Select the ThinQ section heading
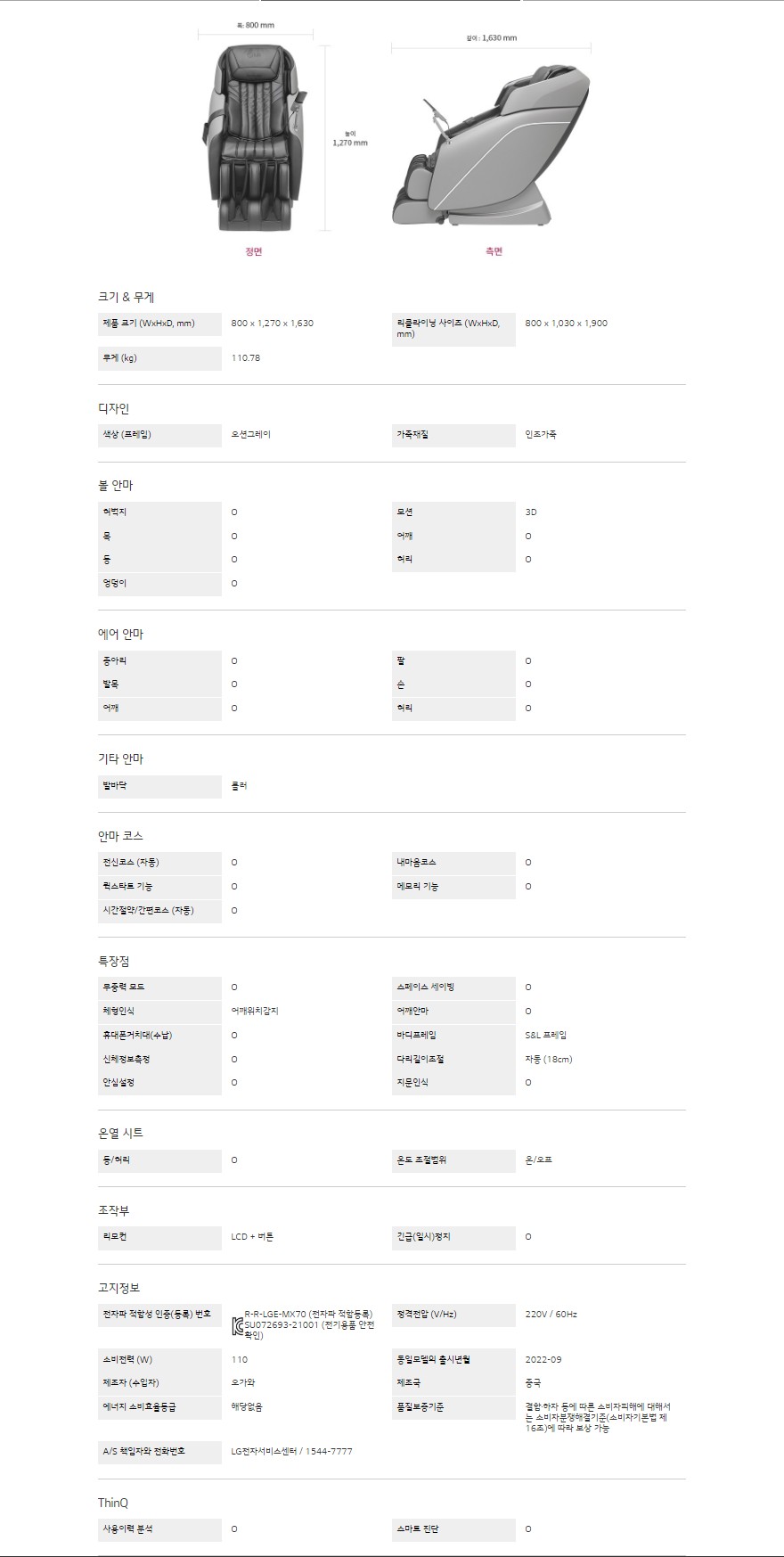This screenshot has height=1557, width=784. [113, 1503]
